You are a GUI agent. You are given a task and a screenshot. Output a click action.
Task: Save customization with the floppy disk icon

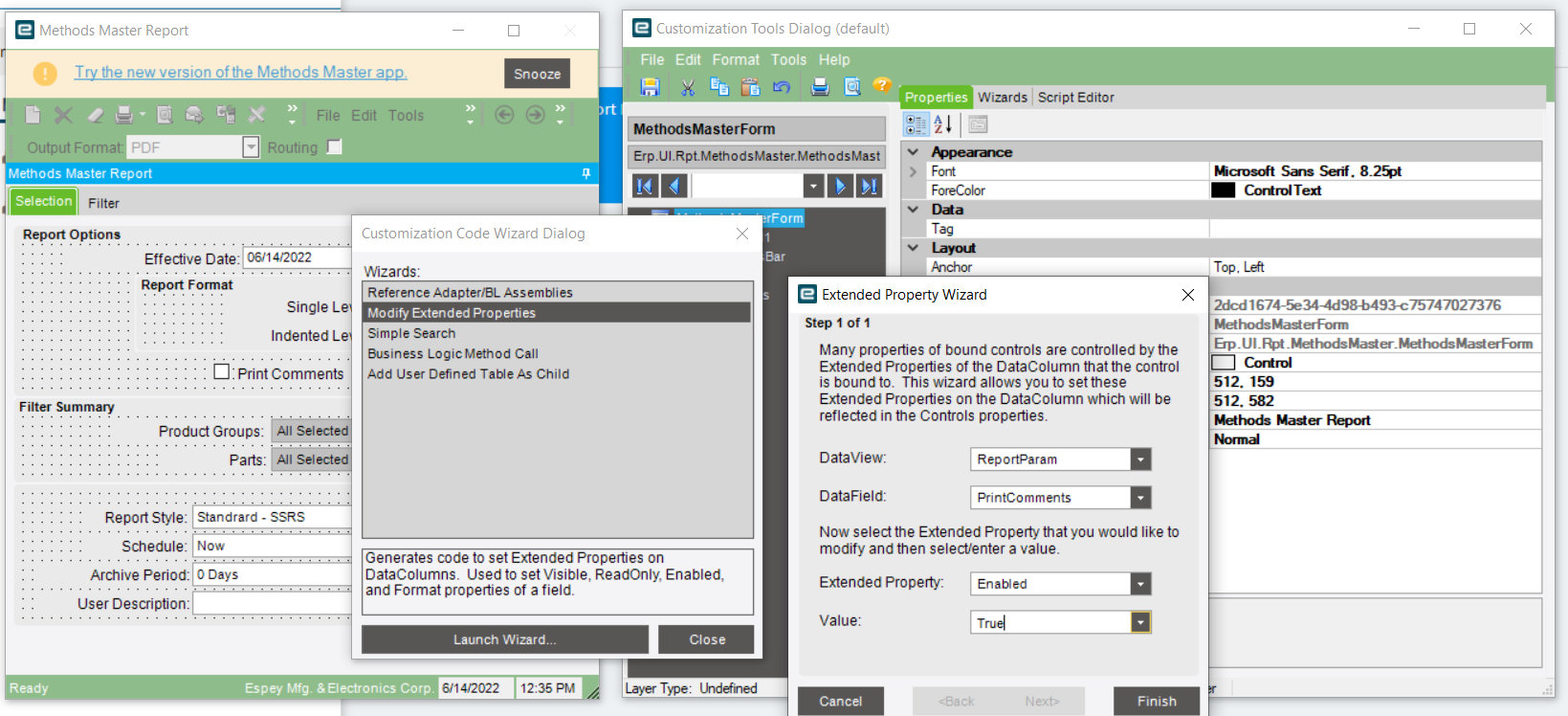[x=650, y=87]
